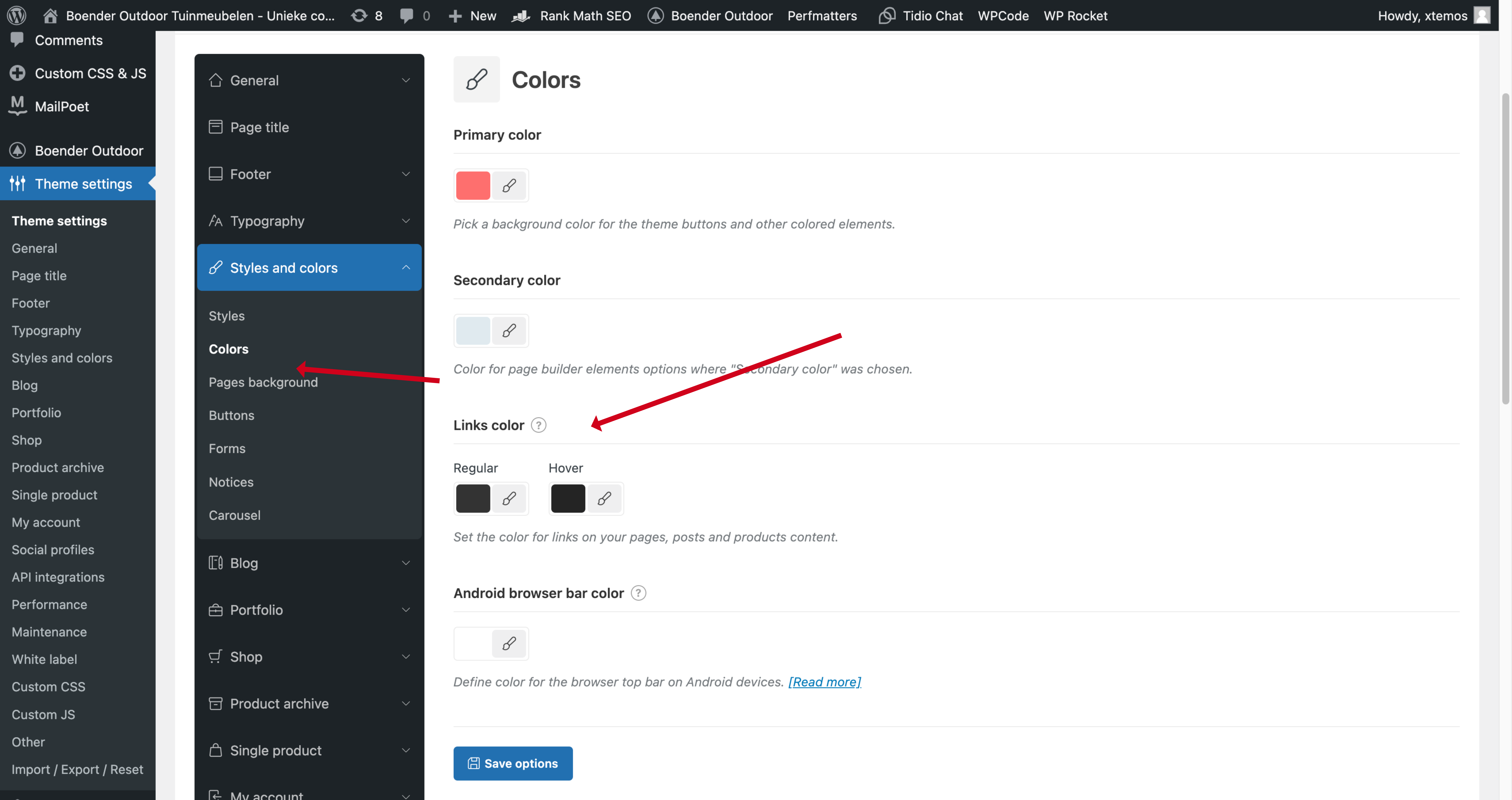Expand the Blog section chevron
The image size is (1512, 800).
click(406, 563)
